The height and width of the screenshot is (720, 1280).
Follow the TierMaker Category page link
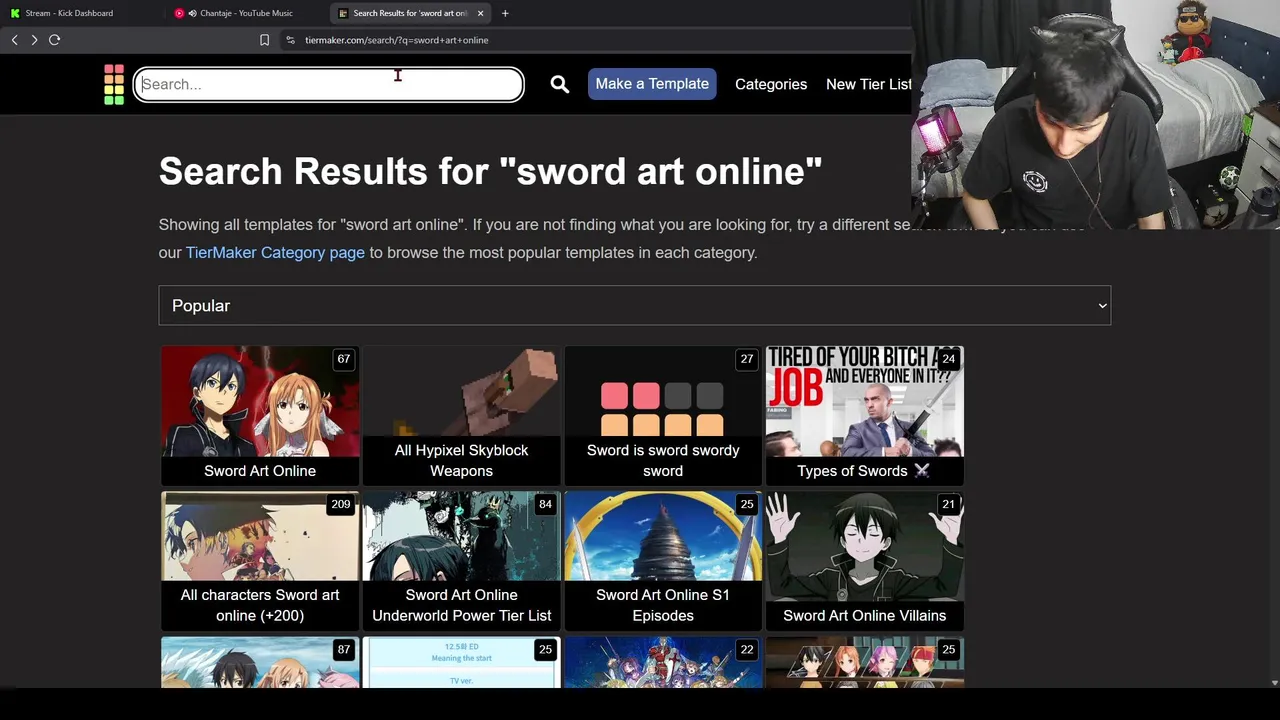pos(275,252)
